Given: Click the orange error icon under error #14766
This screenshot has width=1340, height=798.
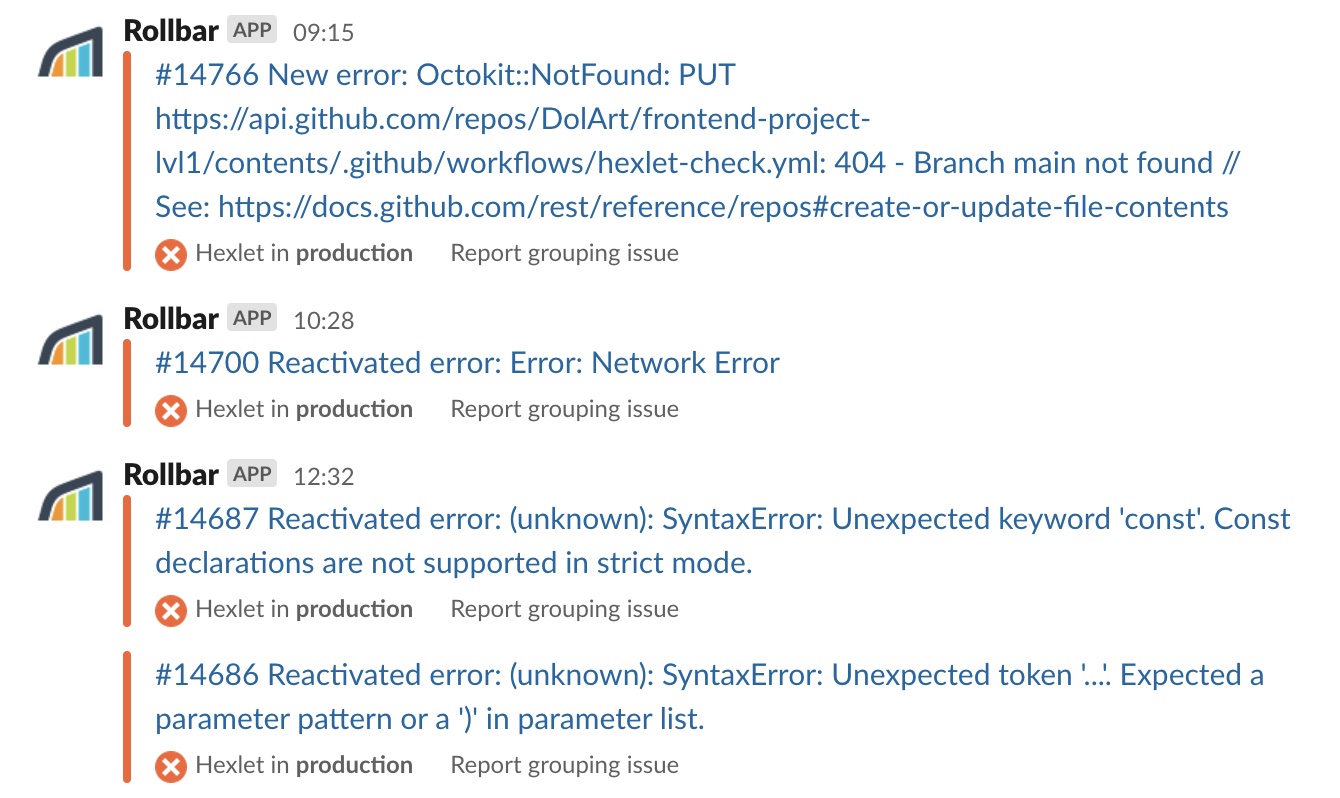Looking at the screenshot, I should (x=170, y=254).
